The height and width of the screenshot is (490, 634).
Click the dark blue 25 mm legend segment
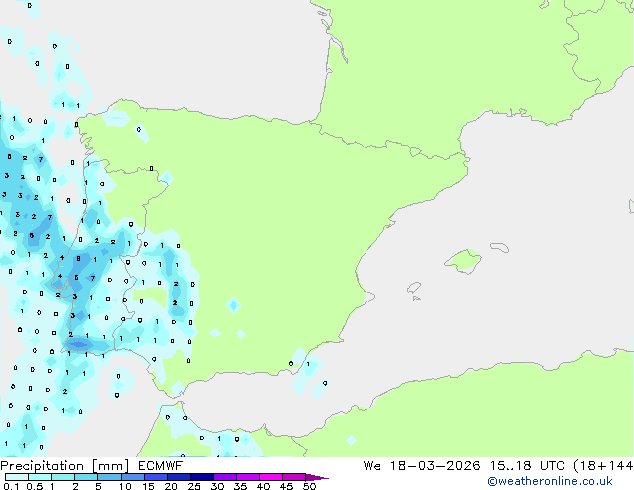point(201,477)
